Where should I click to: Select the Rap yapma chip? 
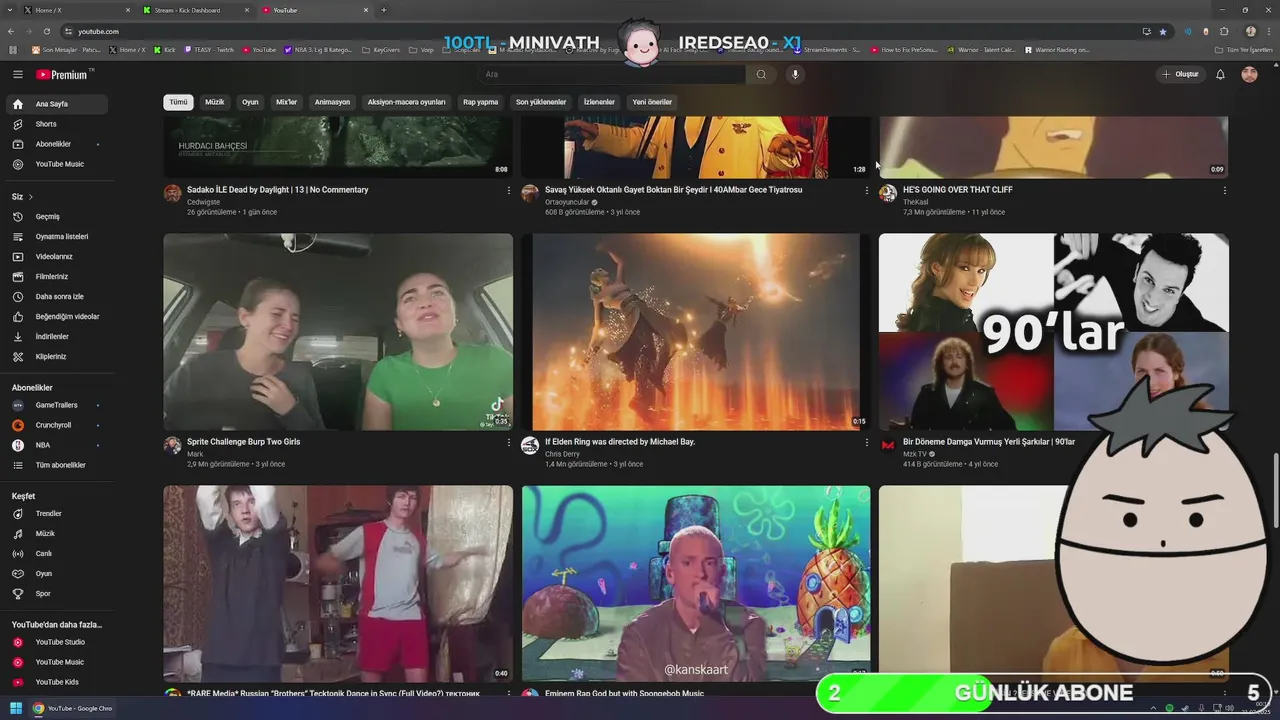click(480, 102)
